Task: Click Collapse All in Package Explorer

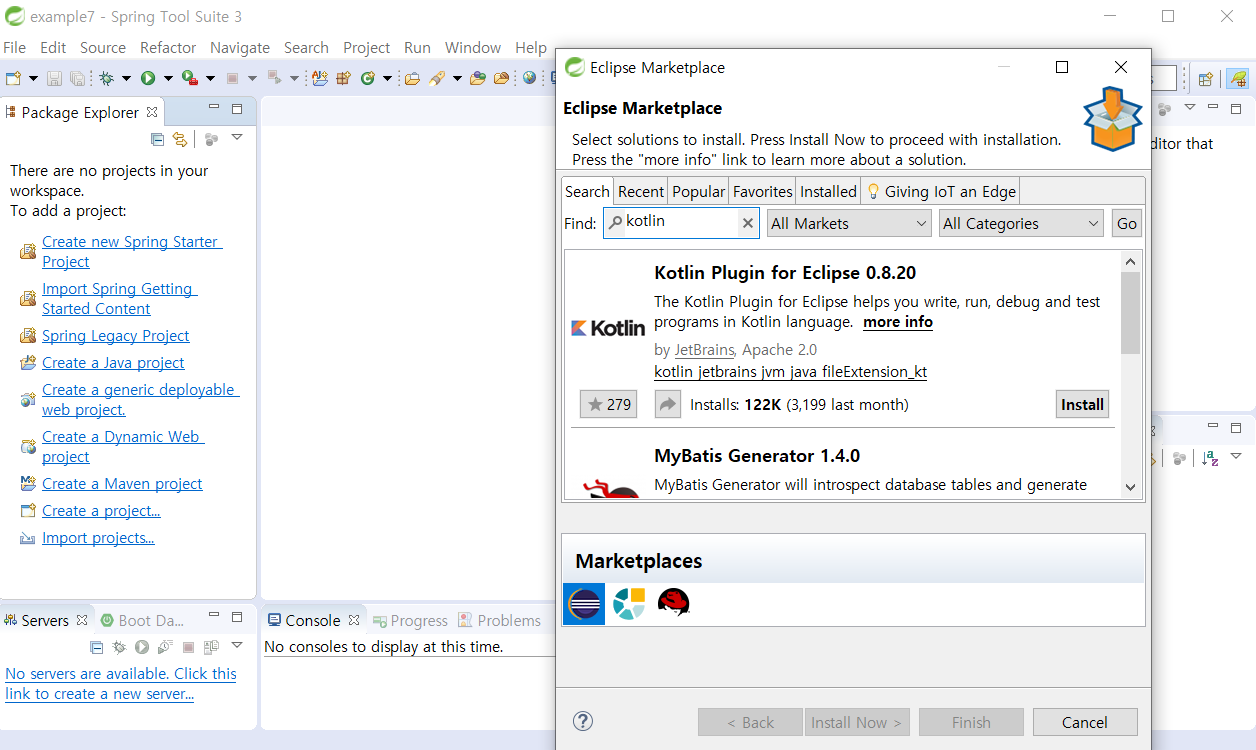Action: (158, 139)
